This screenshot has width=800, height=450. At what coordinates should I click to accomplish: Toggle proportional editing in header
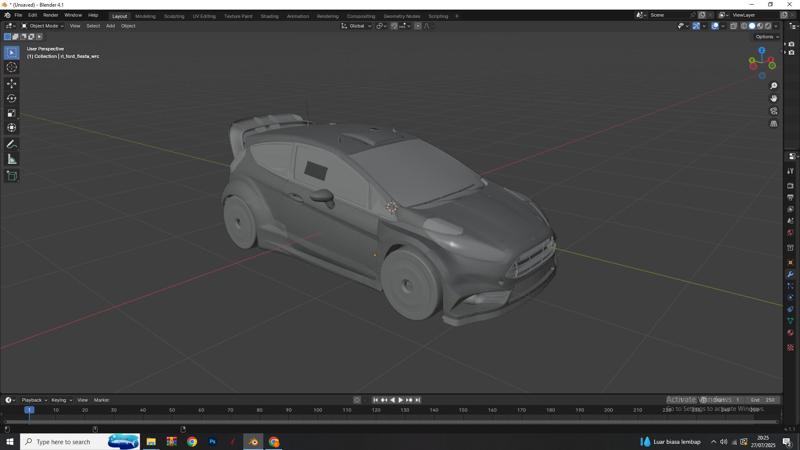click(417, 26)
